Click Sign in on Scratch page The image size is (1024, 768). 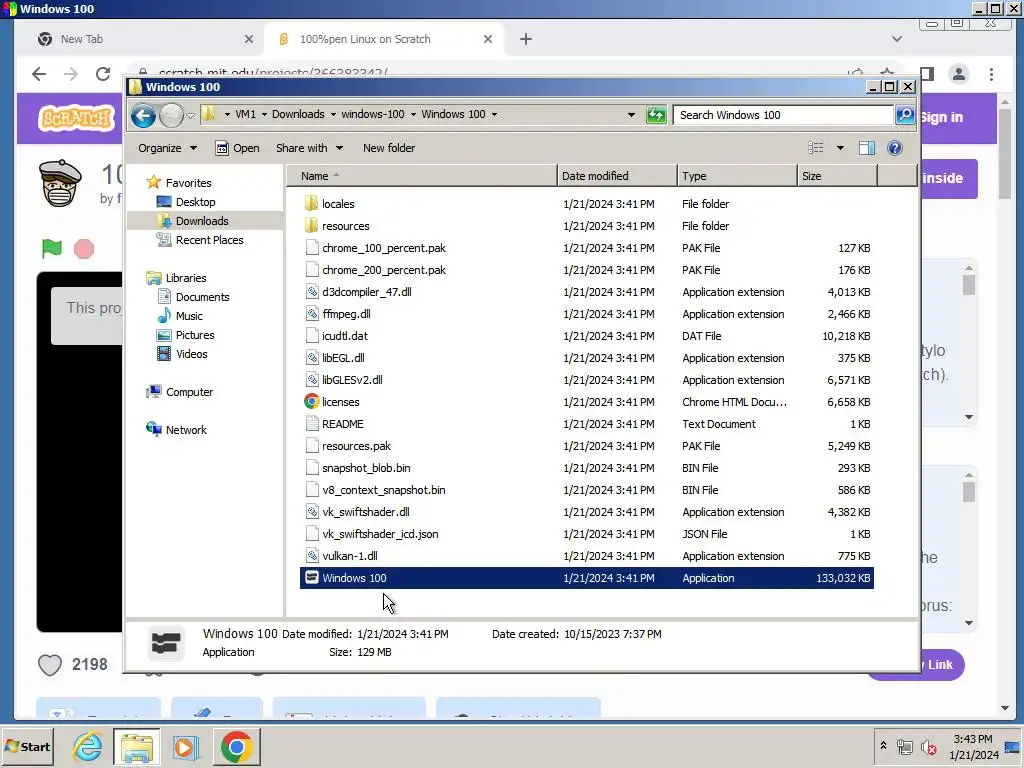(x=941, y=118)
